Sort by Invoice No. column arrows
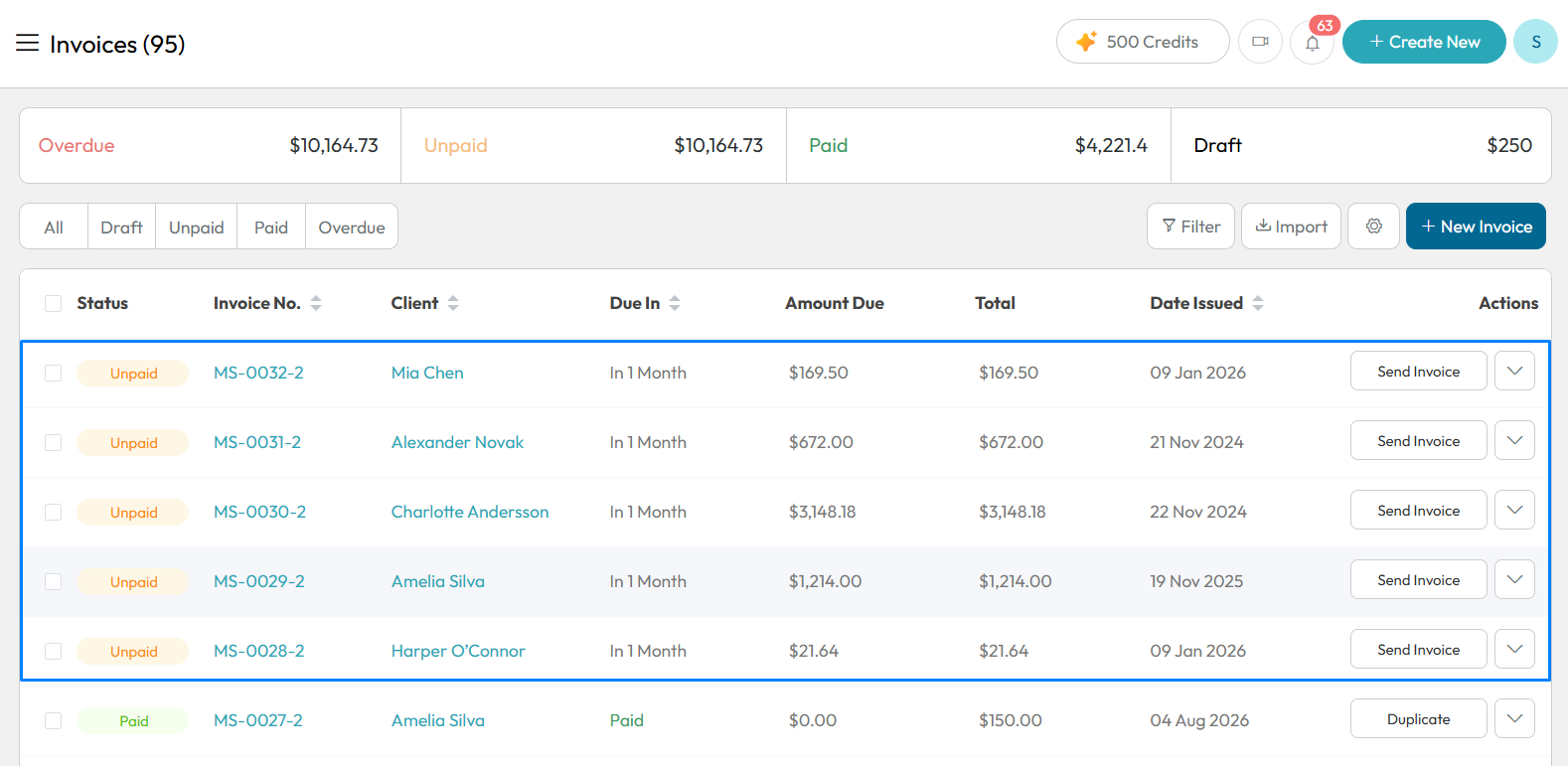1568x766 pixels. 316,303
